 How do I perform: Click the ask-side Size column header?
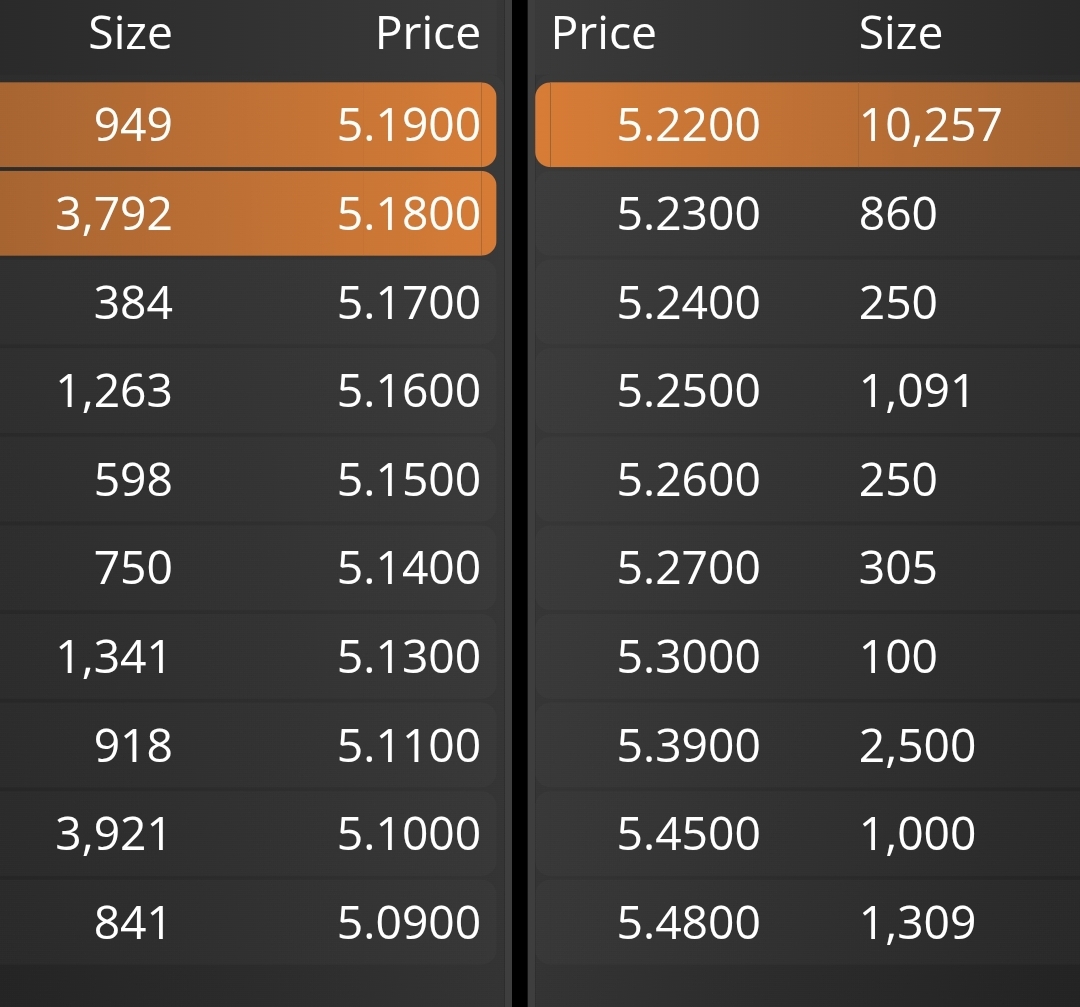click(900, 33)
